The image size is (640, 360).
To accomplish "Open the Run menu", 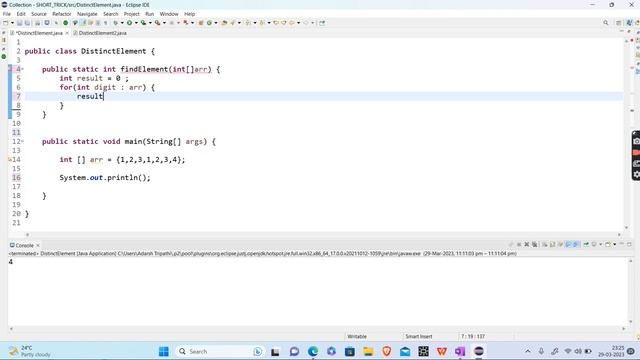I will pyautogui.click(x=149, y=14).
